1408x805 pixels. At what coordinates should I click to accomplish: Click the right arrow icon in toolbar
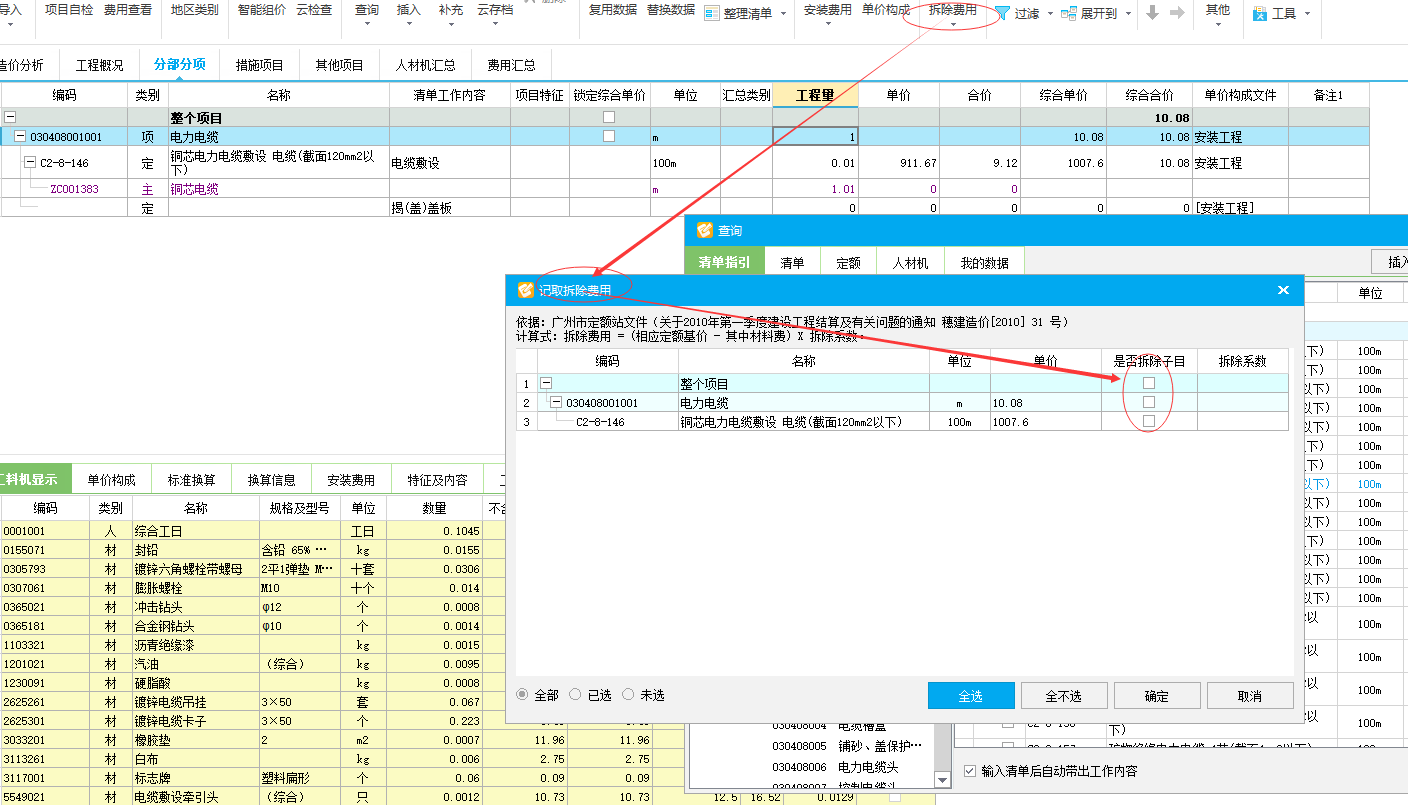coord(1177,13)
